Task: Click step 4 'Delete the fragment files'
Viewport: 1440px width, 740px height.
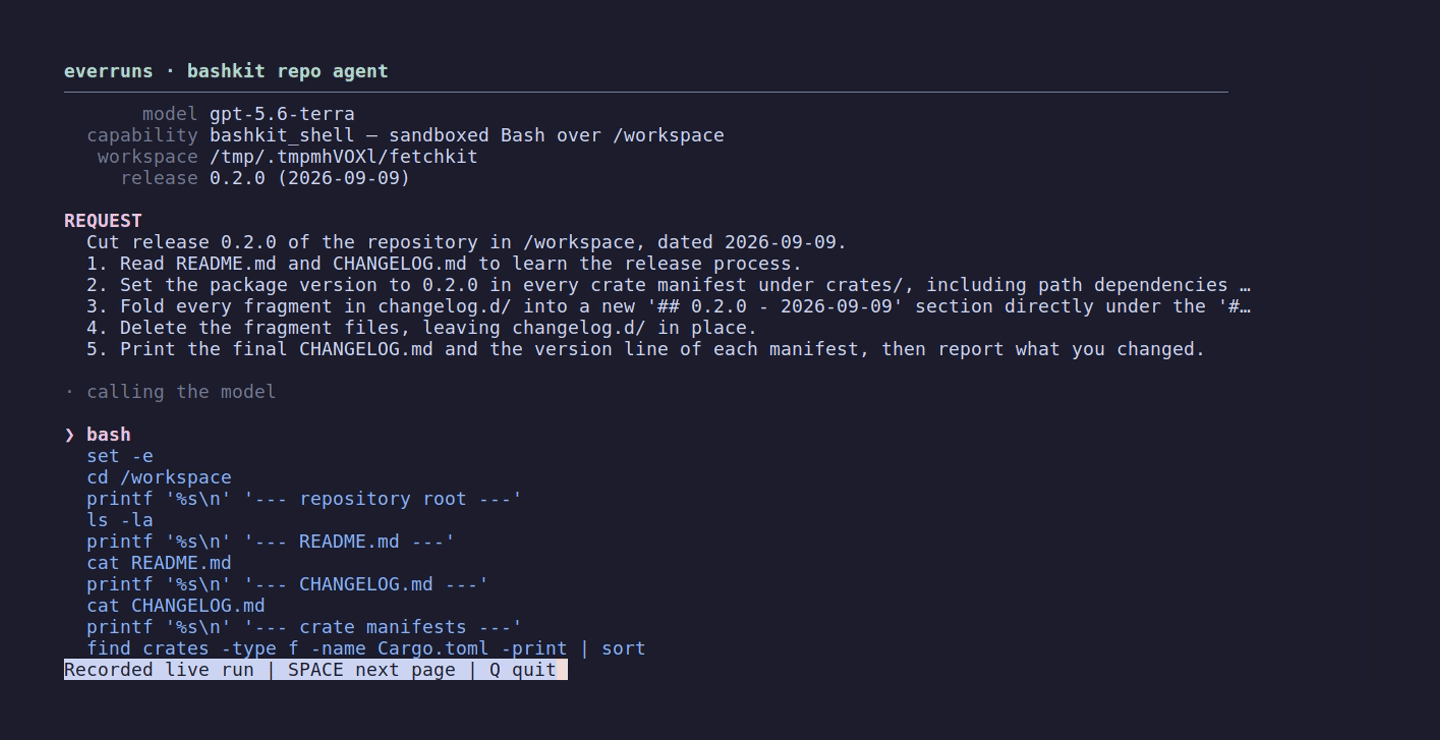Action: [x=422, y=328]
